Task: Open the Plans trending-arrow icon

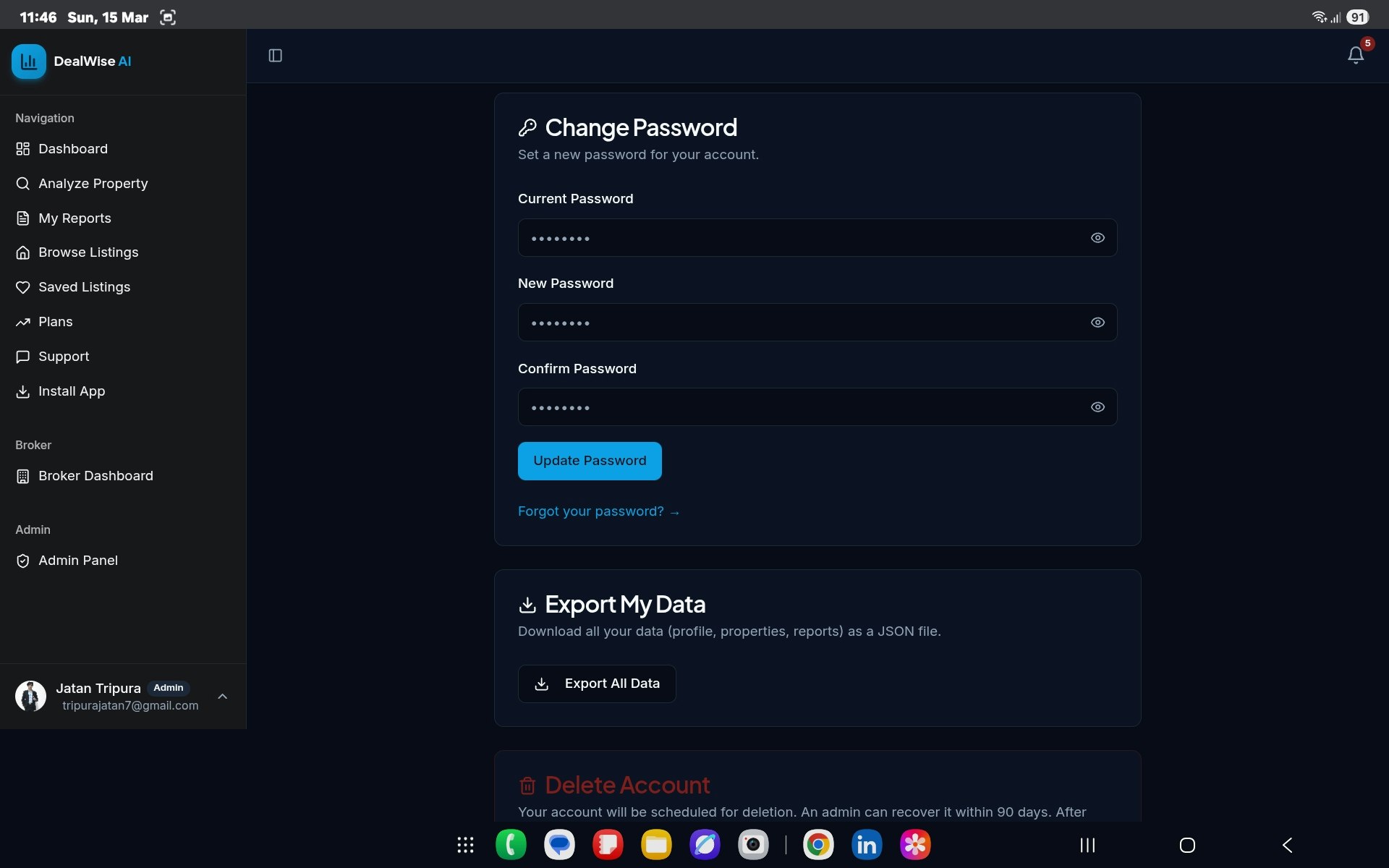Action: (x=22, y=321)
